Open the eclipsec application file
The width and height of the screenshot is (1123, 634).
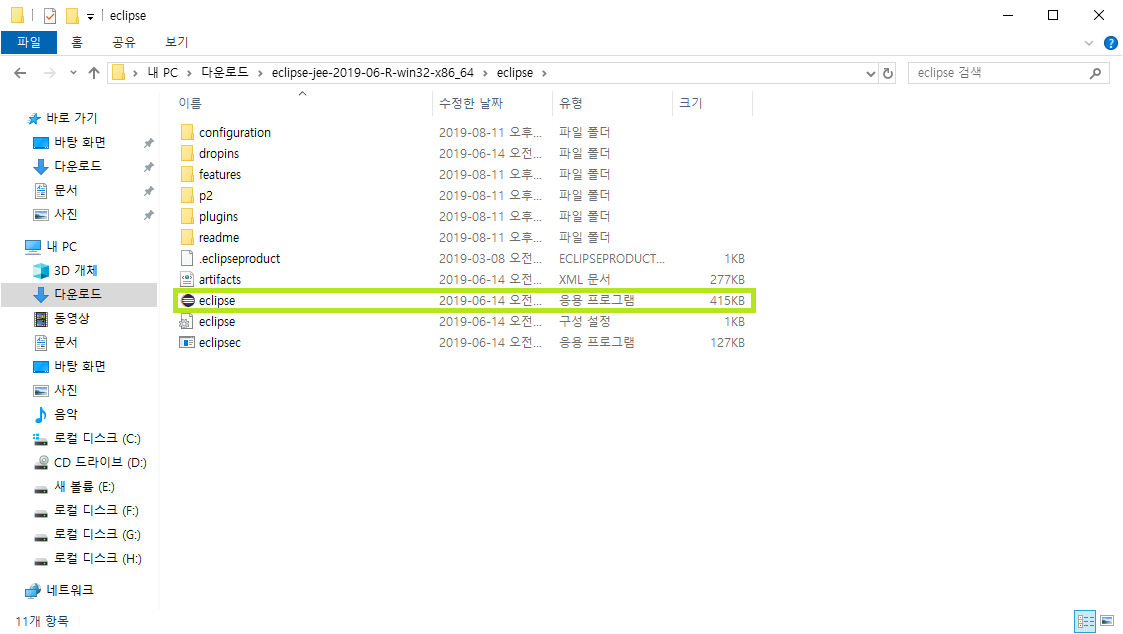(219, 342)
